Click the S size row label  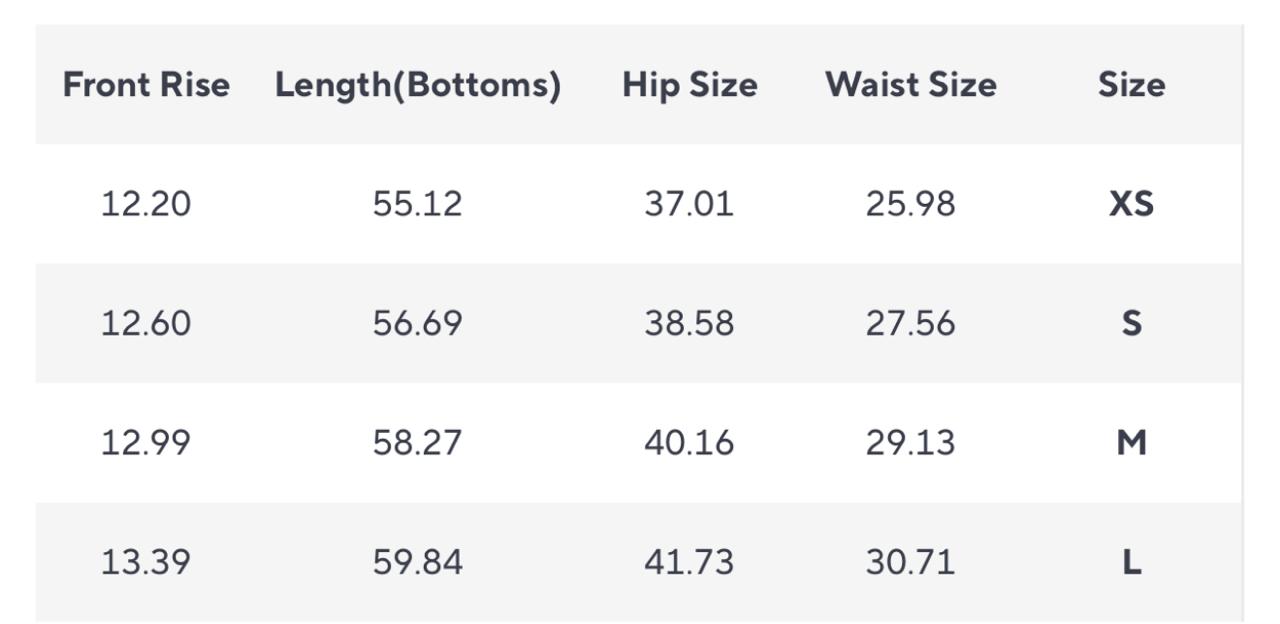1131,323
